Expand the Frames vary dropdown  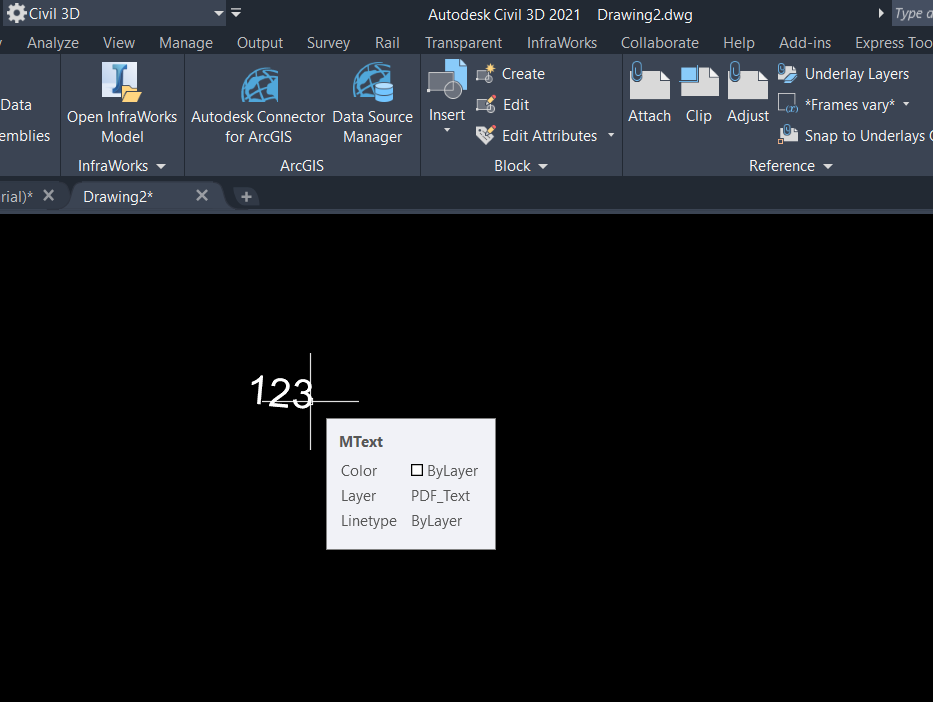[x=906, y=105]
